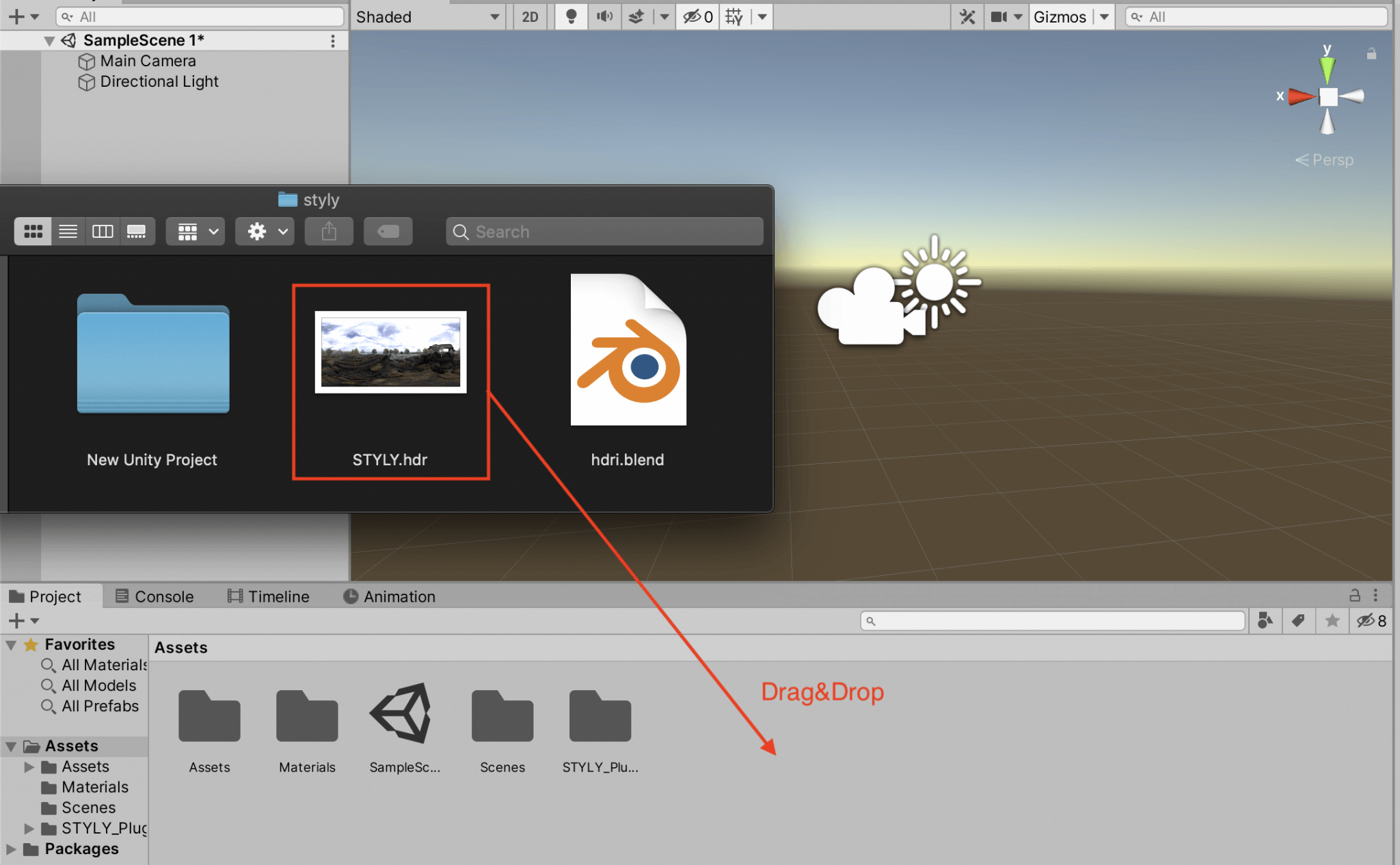
Task: Click the create (+) button in Project panel
Action: 15,620
